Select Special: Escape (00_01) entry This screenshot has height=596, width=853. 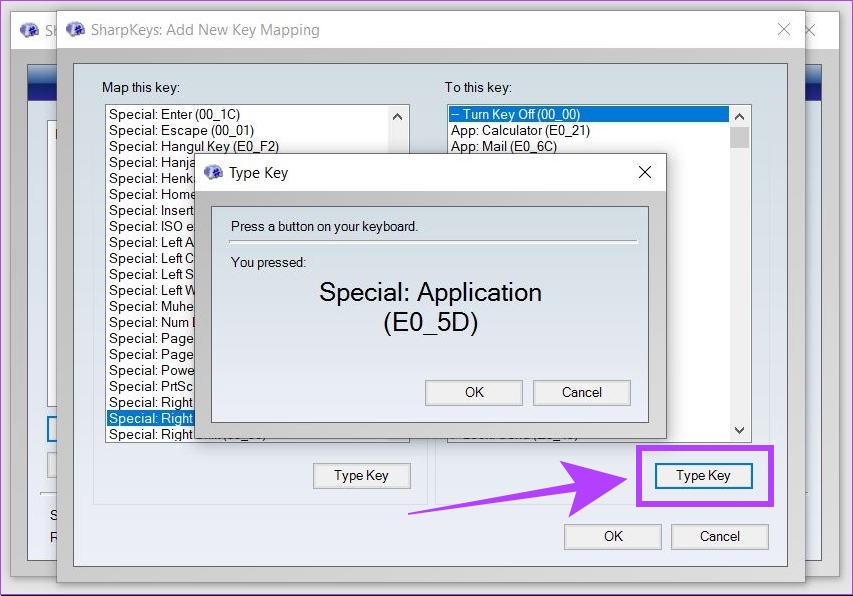[x=248, y=131]
